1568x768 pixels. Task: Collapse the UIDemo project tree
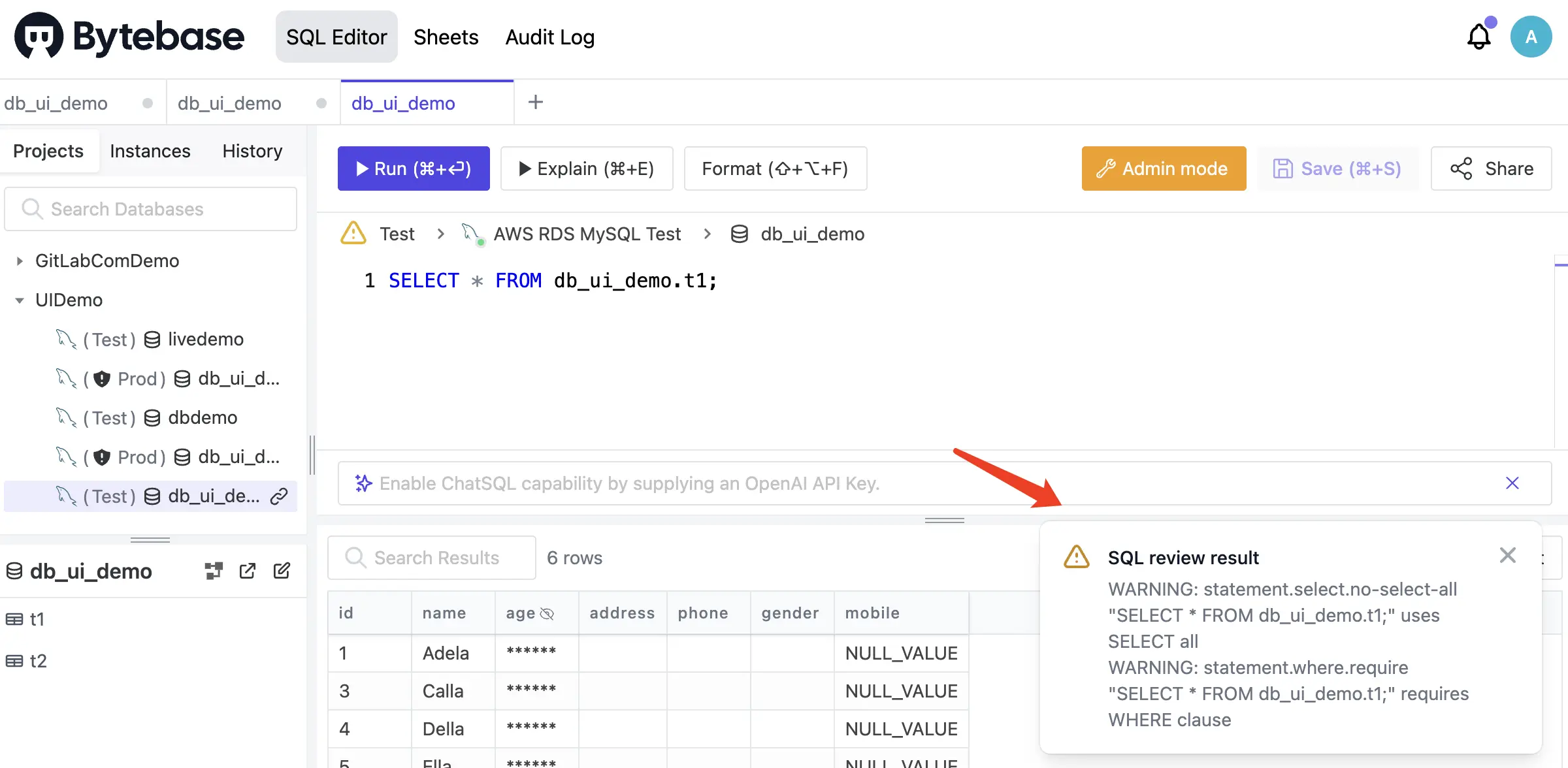[18, 300]
